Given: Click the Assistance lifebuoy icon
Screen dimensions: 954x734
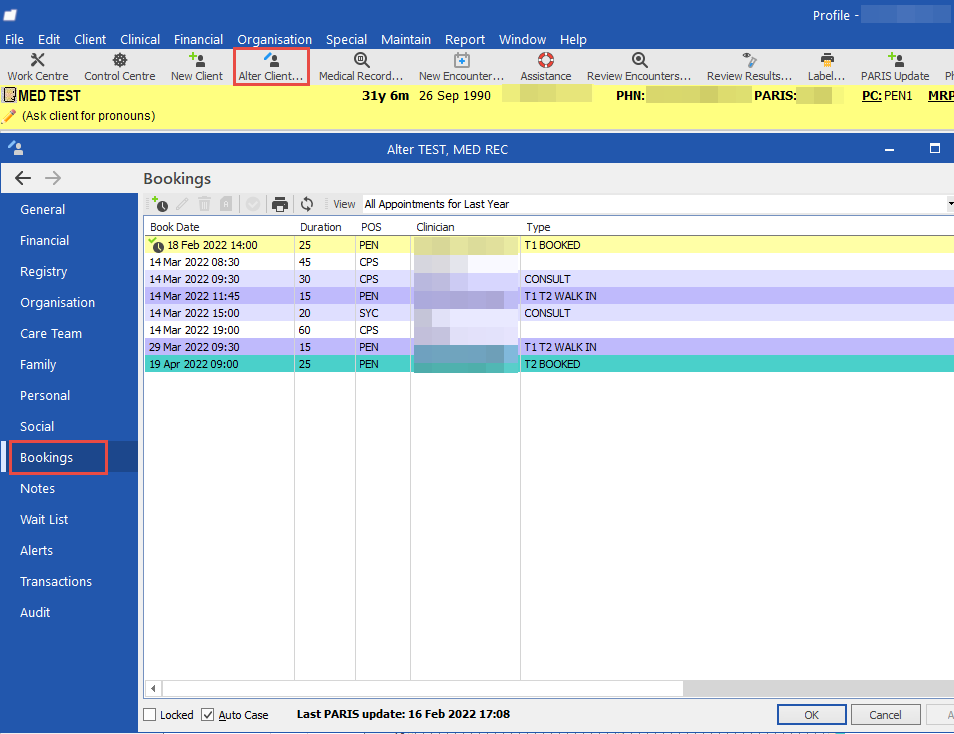Looking at the screenshot, I should point(545,60).
